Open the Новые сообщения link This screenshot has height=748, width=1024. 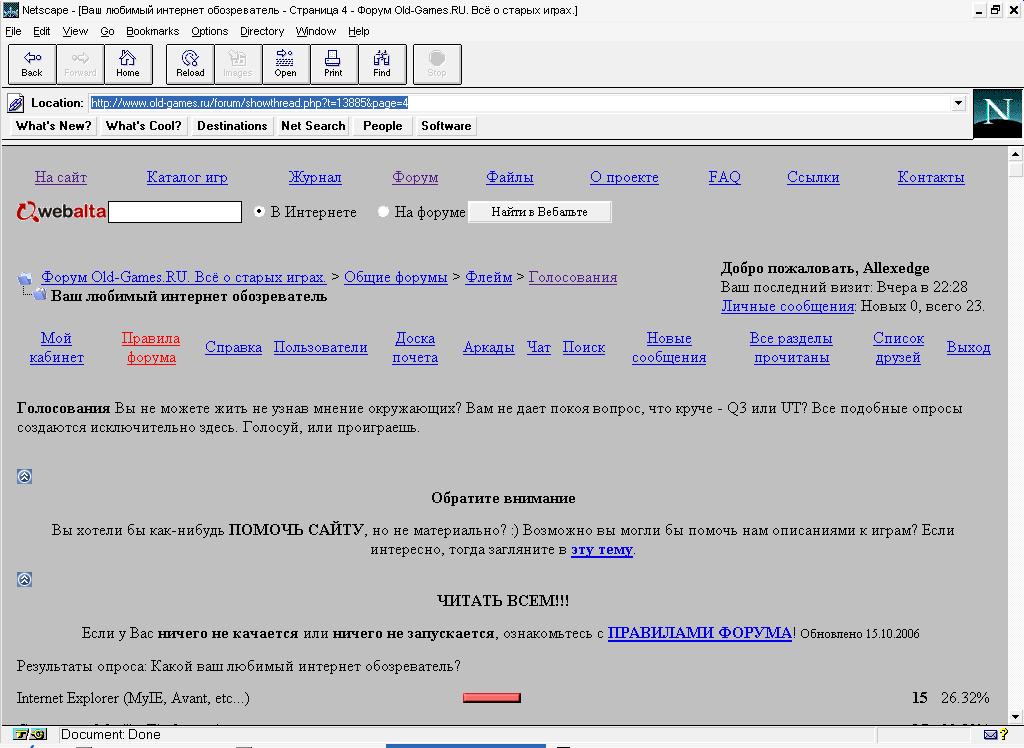click(x=669, y=348)
